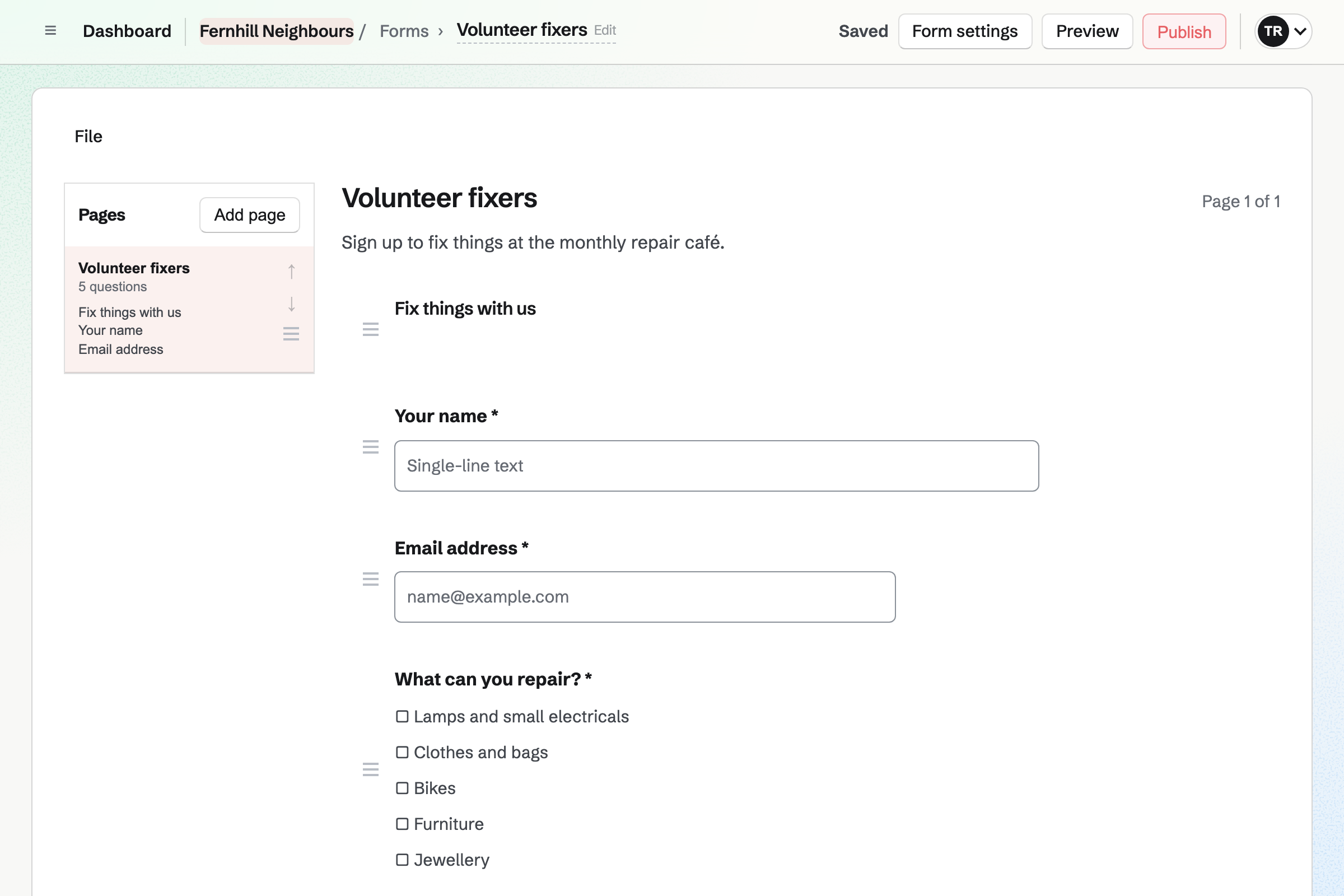This screenshot has width=1344, height=896.
Task: Open the hamburger navigation menu
Action: pos(50,31)
